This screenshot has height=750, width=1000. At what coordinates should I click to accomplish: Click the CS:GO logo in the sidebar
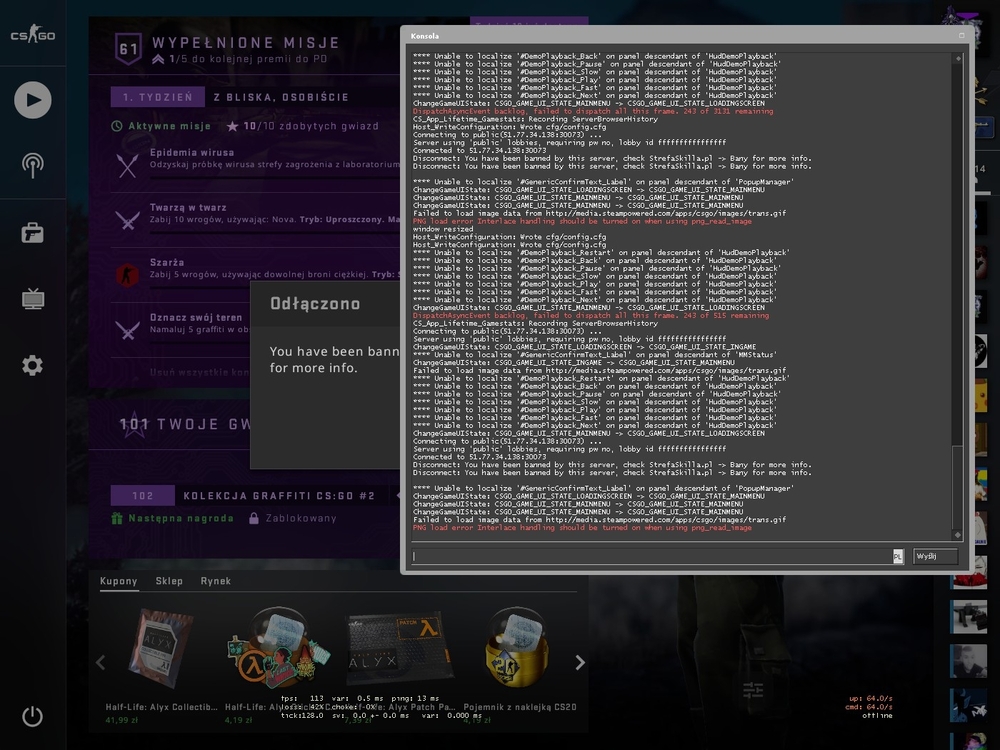click(x=33, y=34)
